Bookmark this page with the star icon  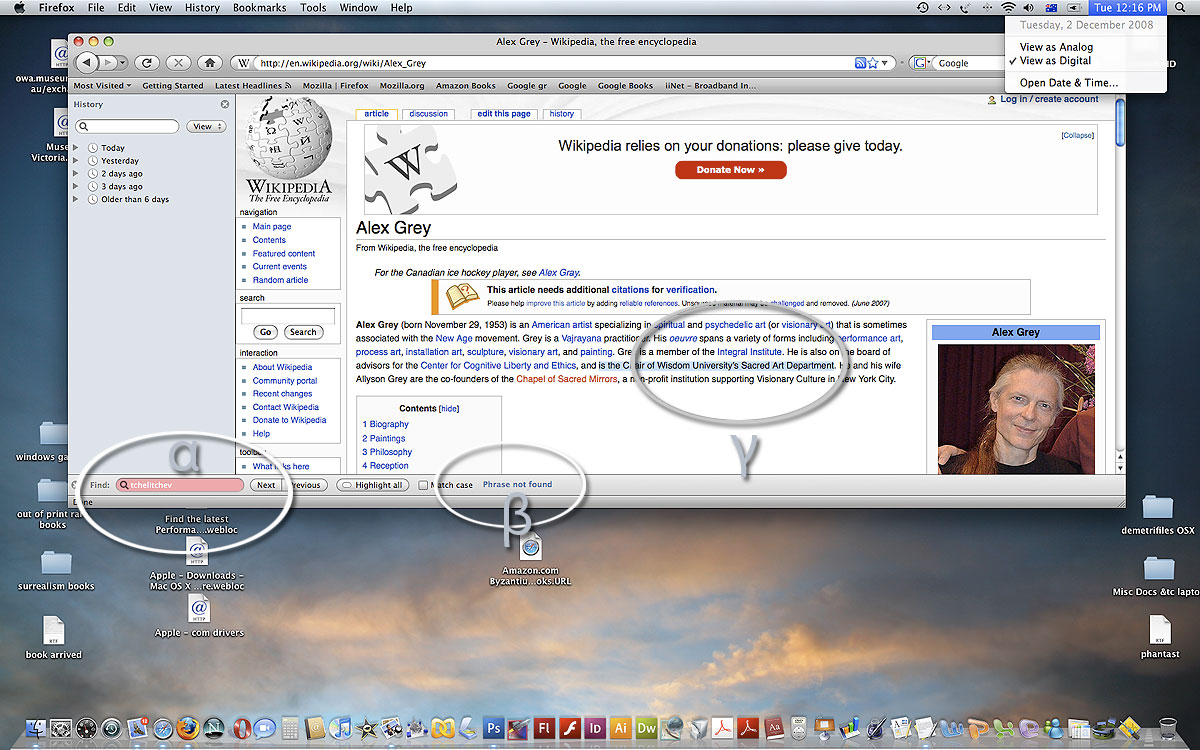pyautogui.click(x=873, y=63)
